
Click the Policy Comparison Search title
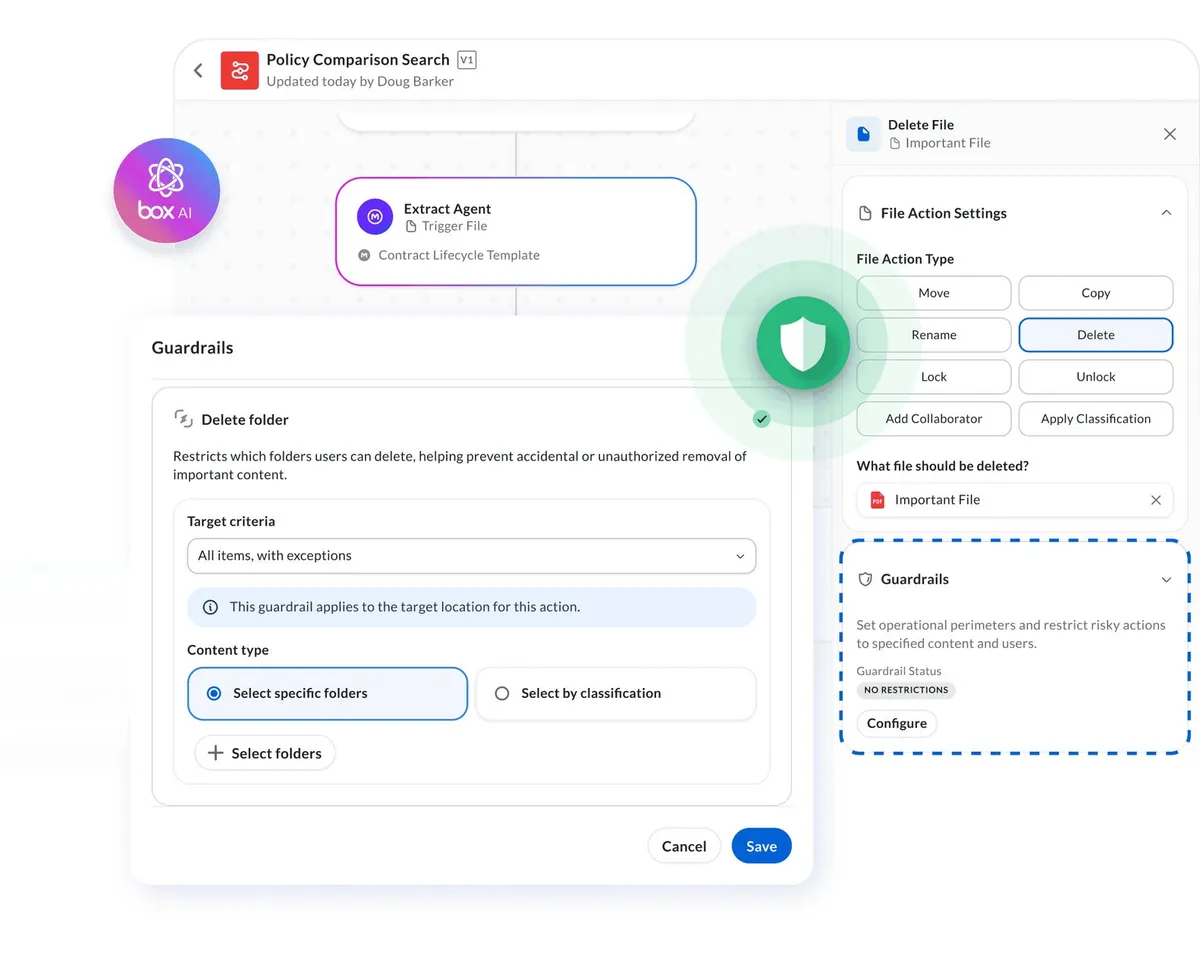coord(358,60)
